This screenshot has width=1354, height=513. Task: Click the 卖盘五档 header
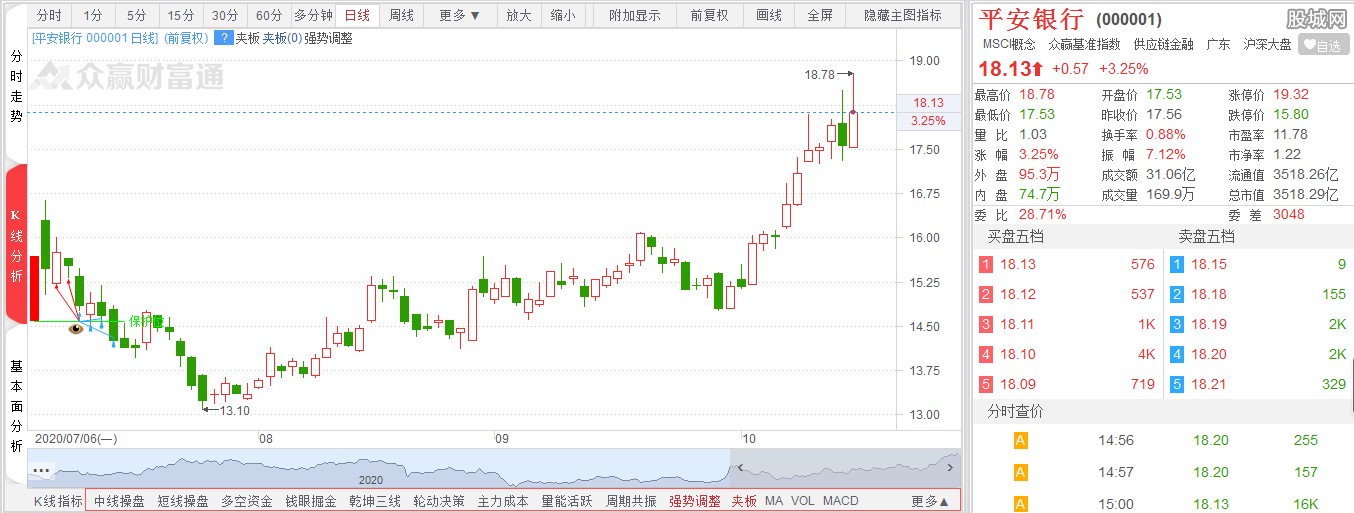tap(1206, 237)
